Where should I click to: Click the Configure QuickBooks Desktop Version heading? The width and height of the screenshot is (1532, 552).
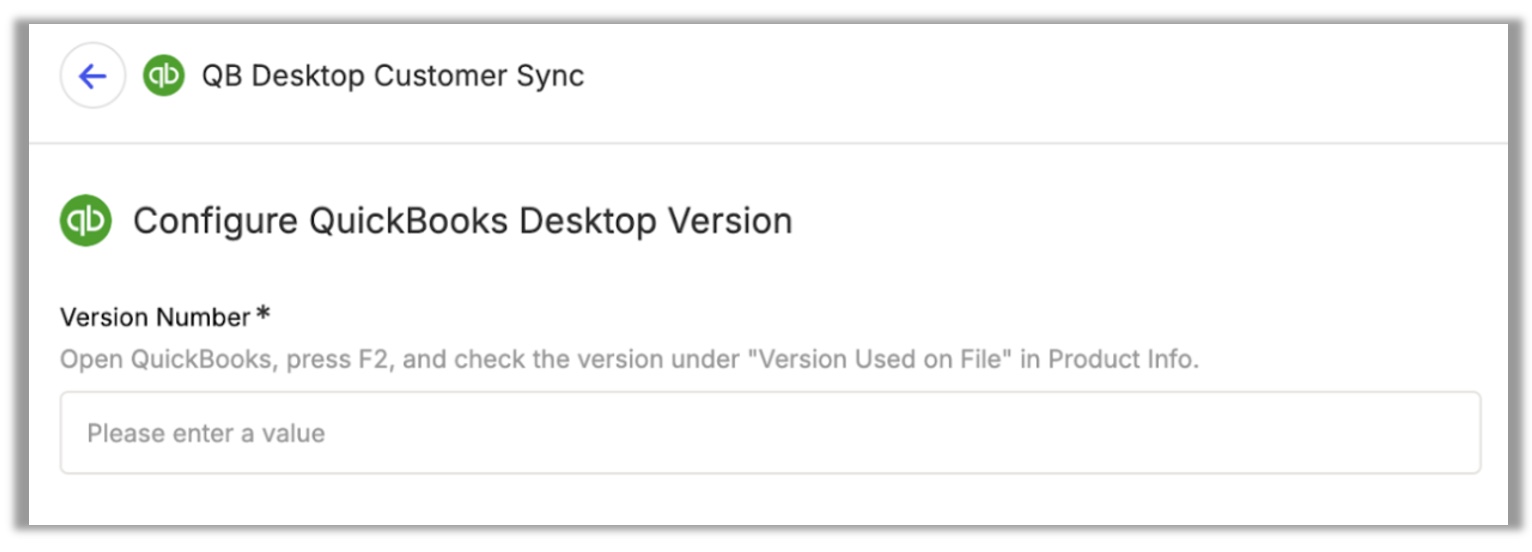[x=462, y=221]
